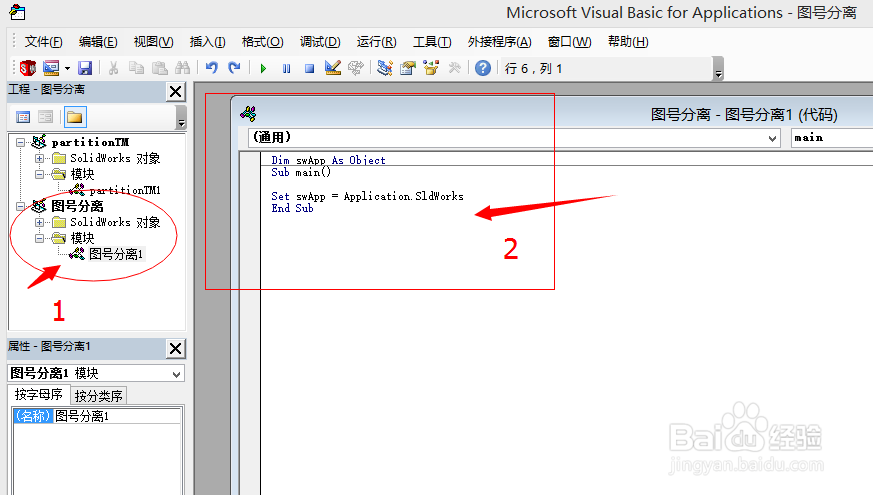This screenshot has width=873, height=495.
Task: Open the Insert object dropdown arrow
Action: coord(67,68)
